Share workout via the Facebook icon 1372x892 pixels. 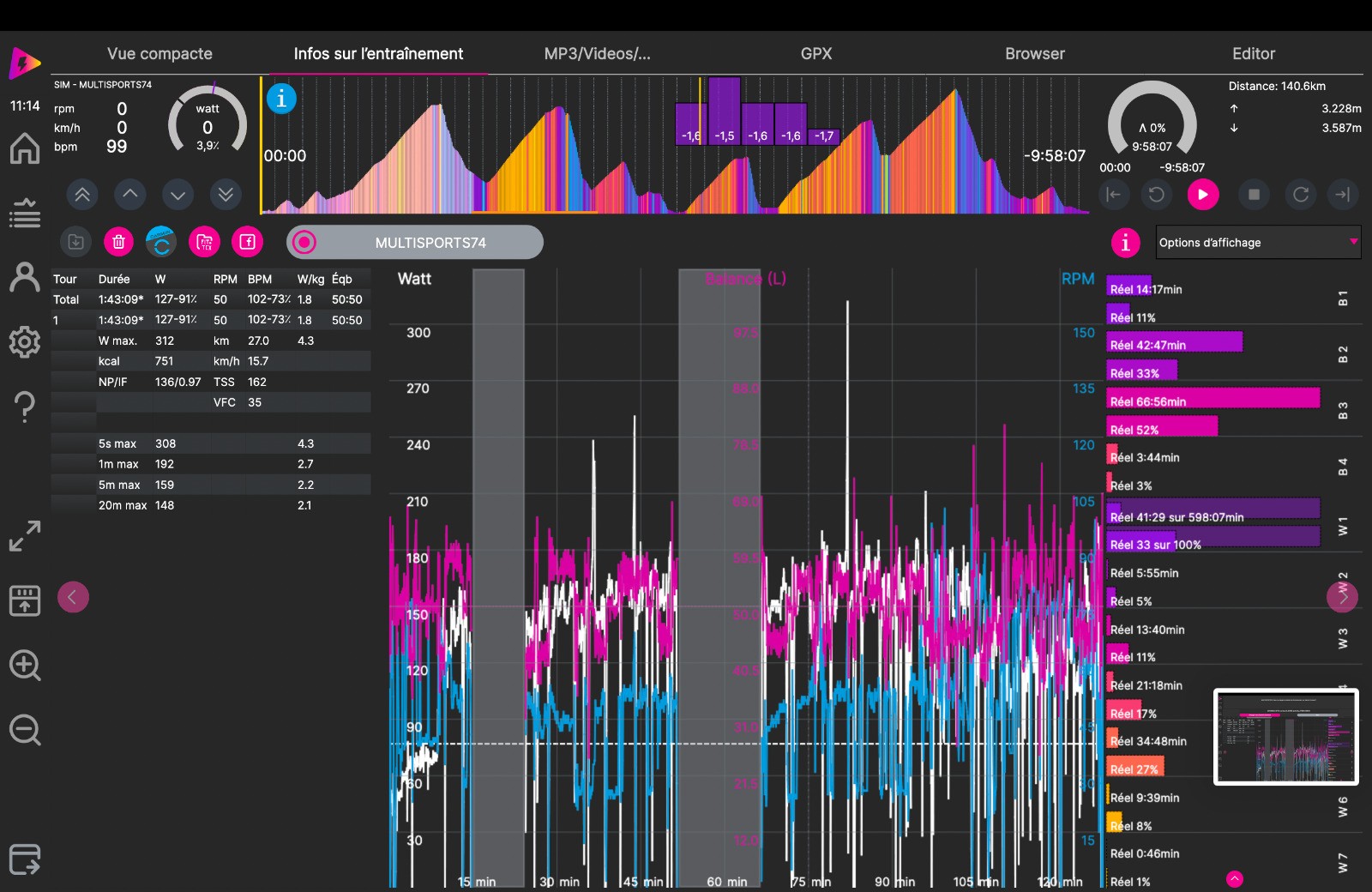click(247, 243)
